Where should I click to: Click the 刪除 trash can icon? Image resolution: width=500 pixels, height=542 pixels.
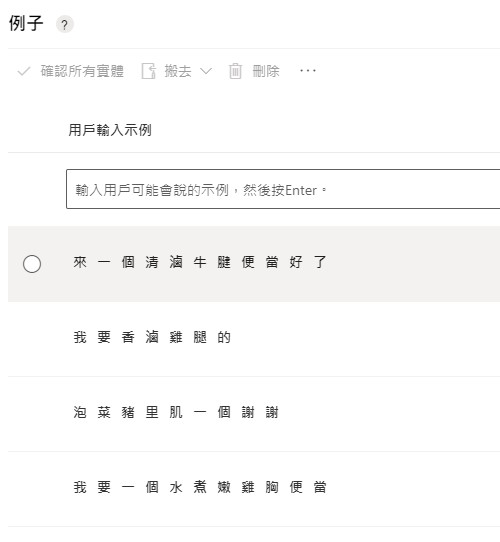tap(235, 71)
